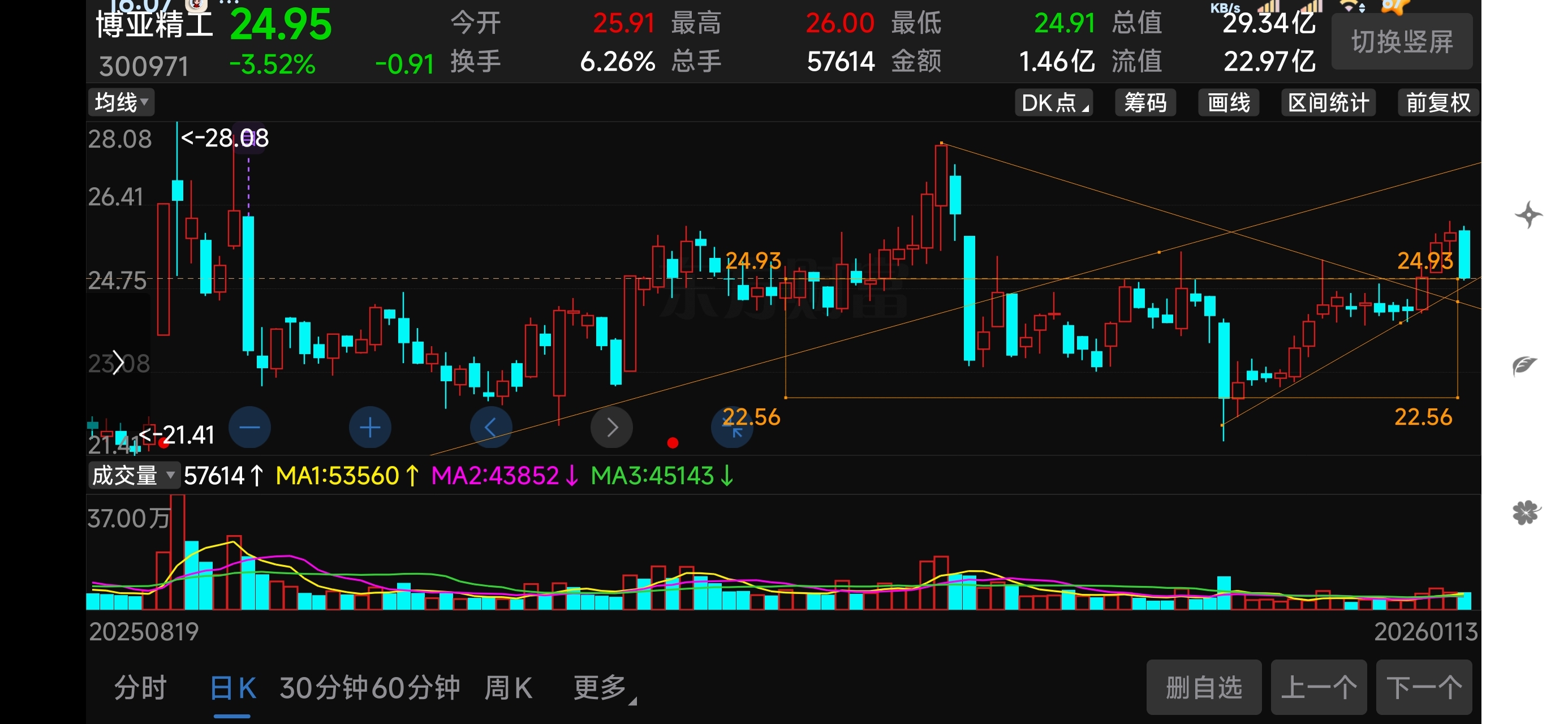Expand the DK点 options

(1054, 102)
